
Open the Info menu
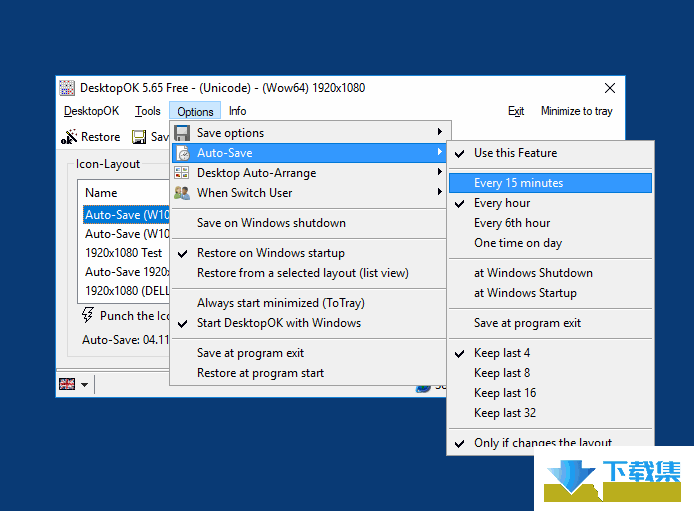pyautogui.click(x=237, y=111)
